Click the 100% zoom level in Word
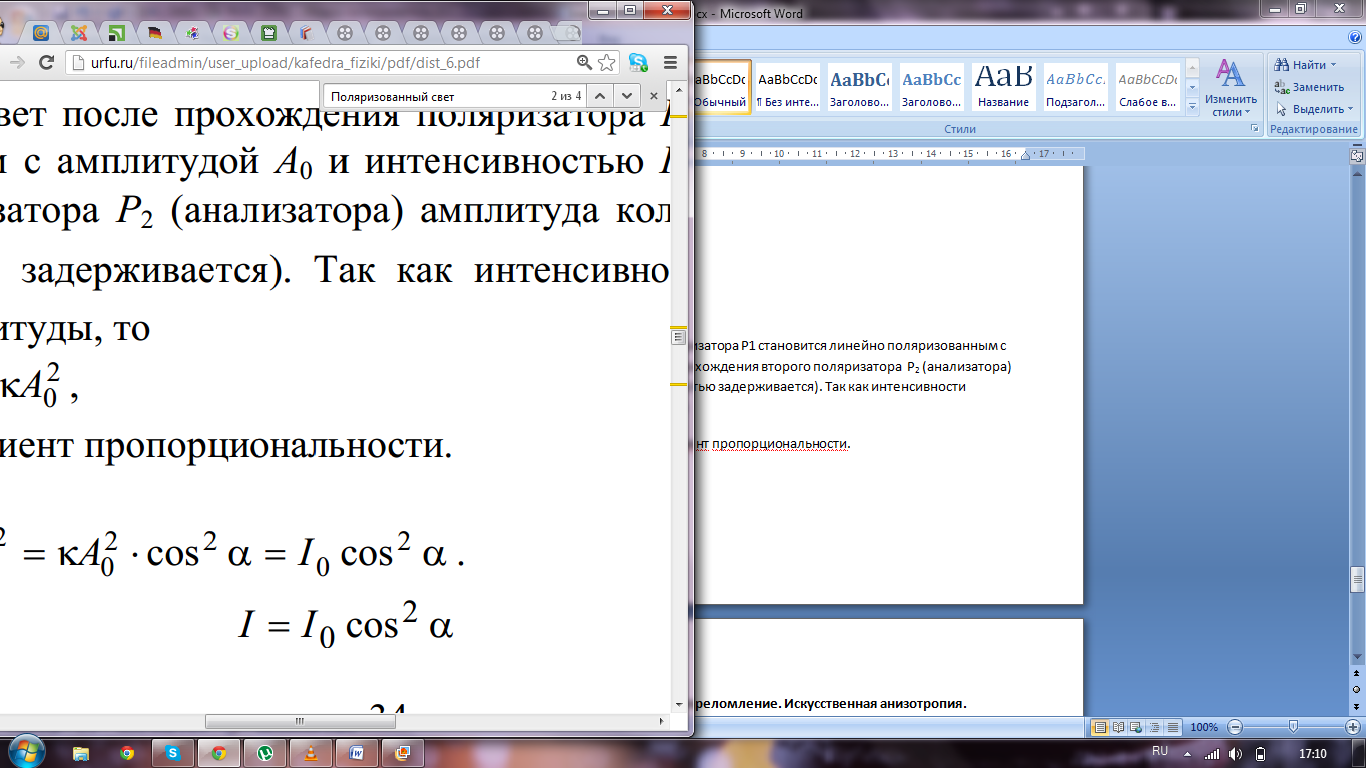1366x768 pixels. [1204, 727]
